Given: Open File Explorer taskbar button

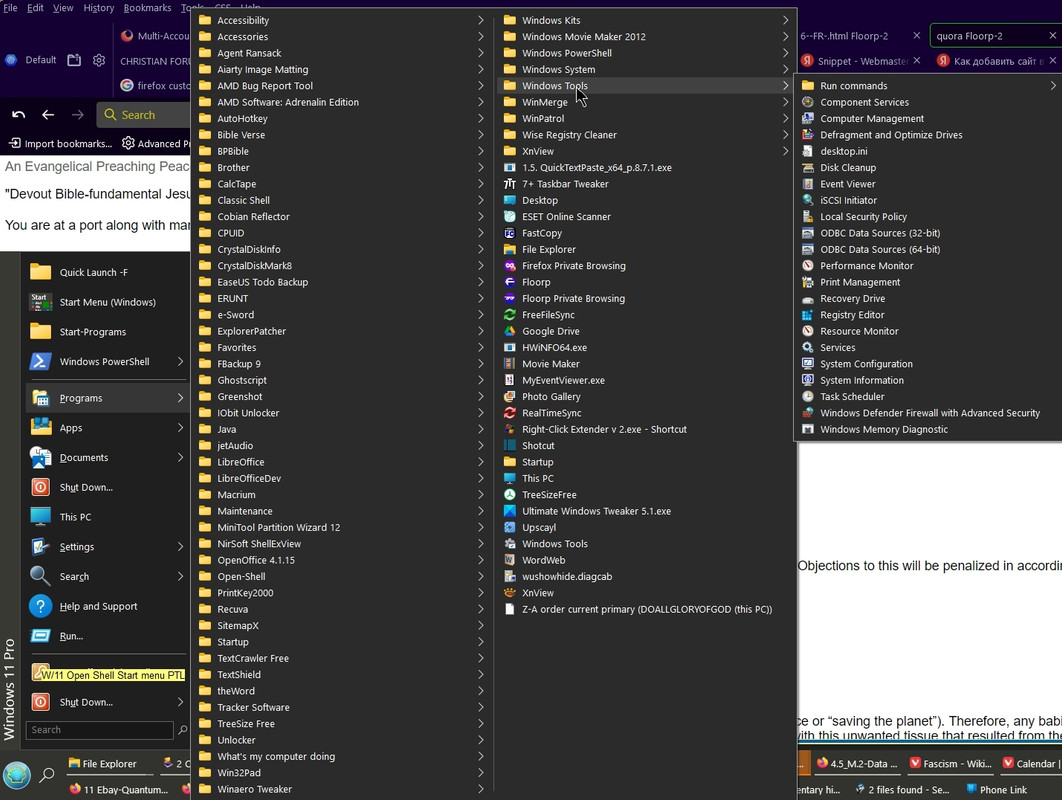Looking at the screenshot, I should pos(102,763).
